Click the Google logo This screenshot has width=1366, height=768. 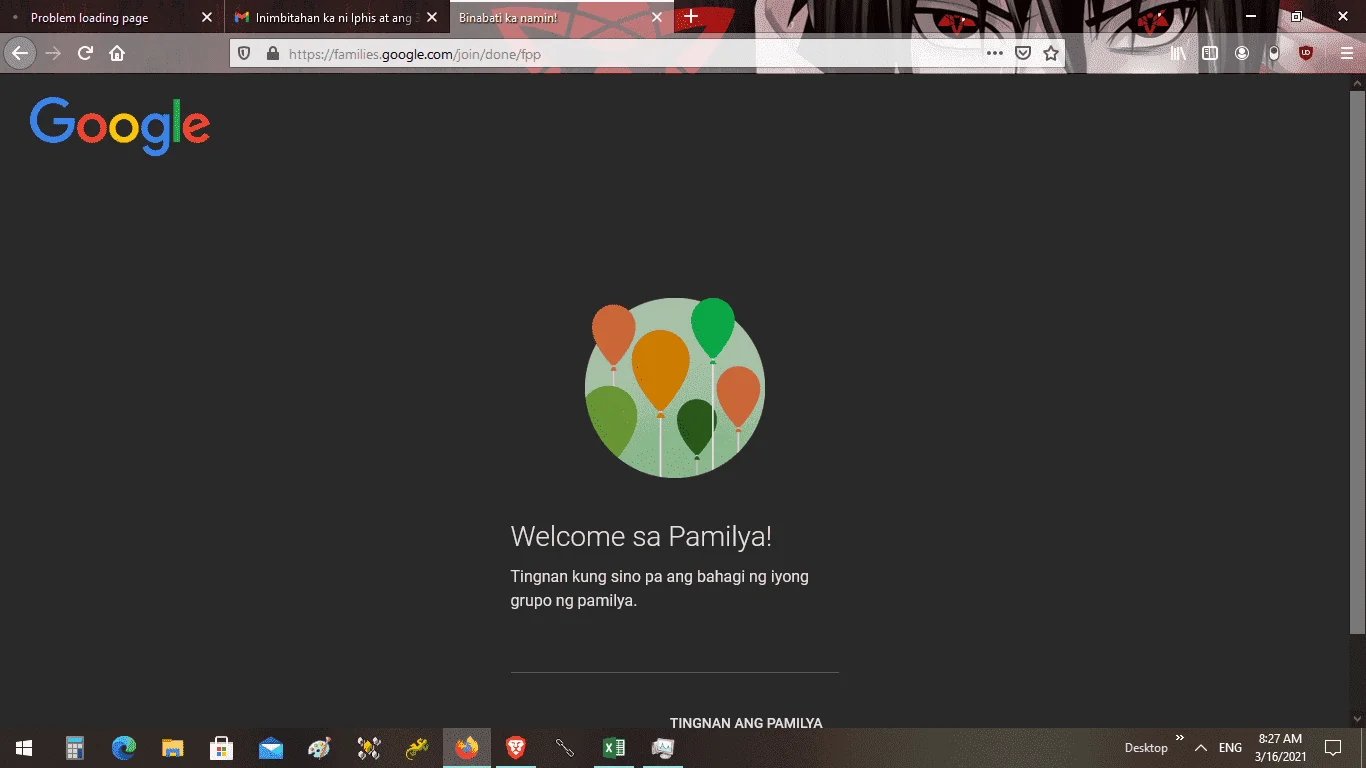pos(120,126)
